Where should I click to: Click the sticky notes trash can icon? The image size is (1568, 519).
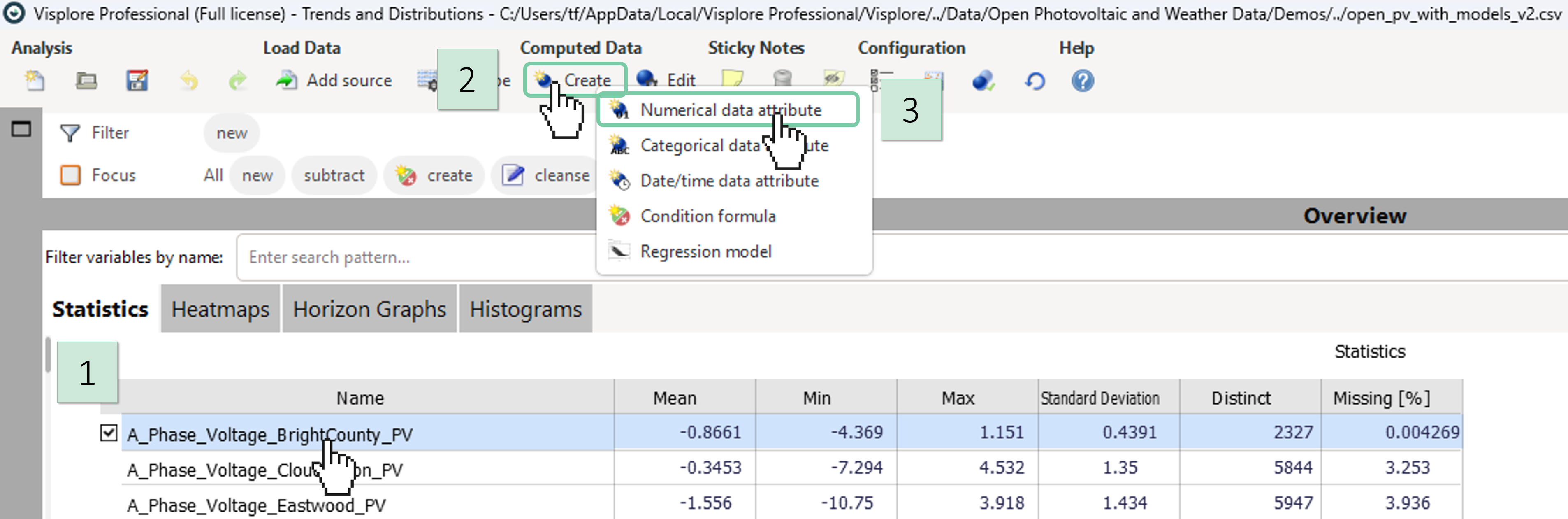[782, 79]
